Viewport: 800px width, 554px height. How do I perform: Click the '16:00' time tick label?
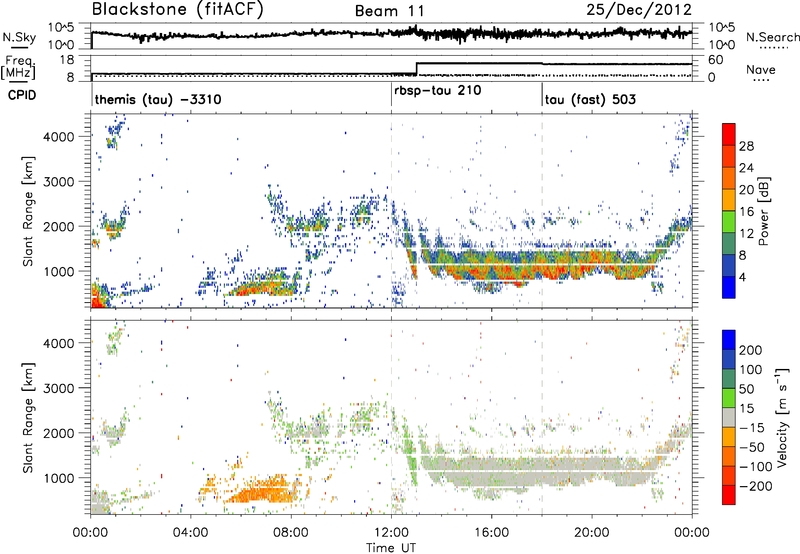[491, 533]
